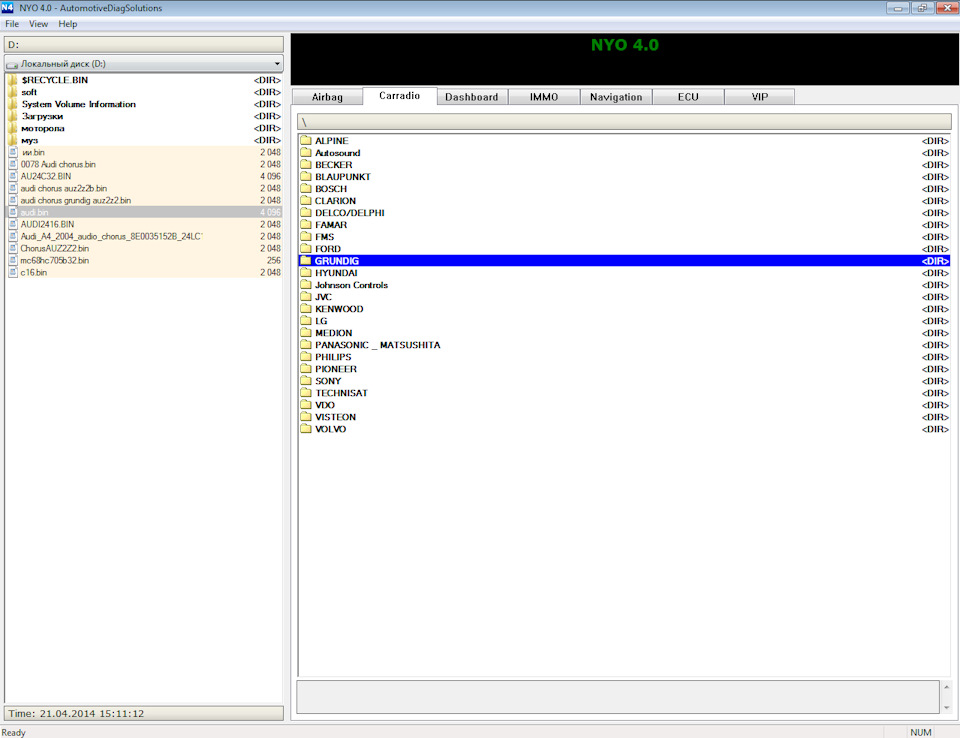Select the VISTEON folder name
This screenshot has height=738, width=960.
336,417
